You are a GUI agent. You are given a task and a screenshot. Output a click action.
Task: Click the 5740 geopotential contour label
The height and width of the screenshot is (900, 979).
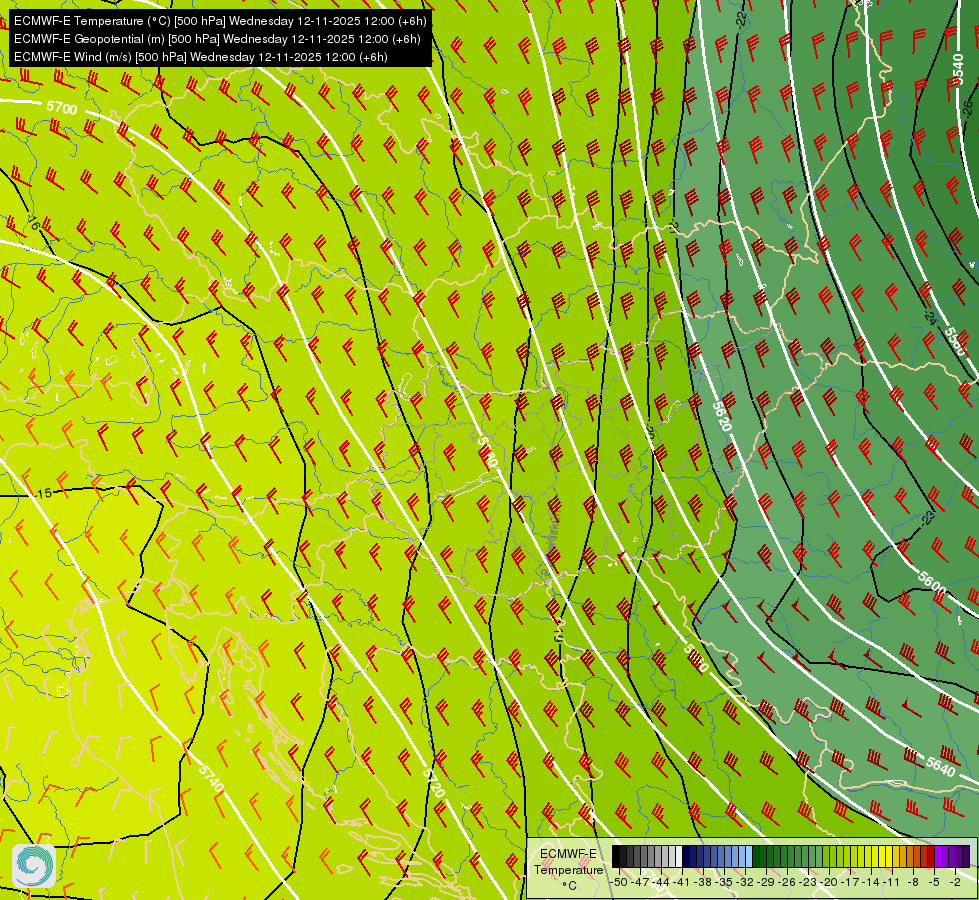211,778
